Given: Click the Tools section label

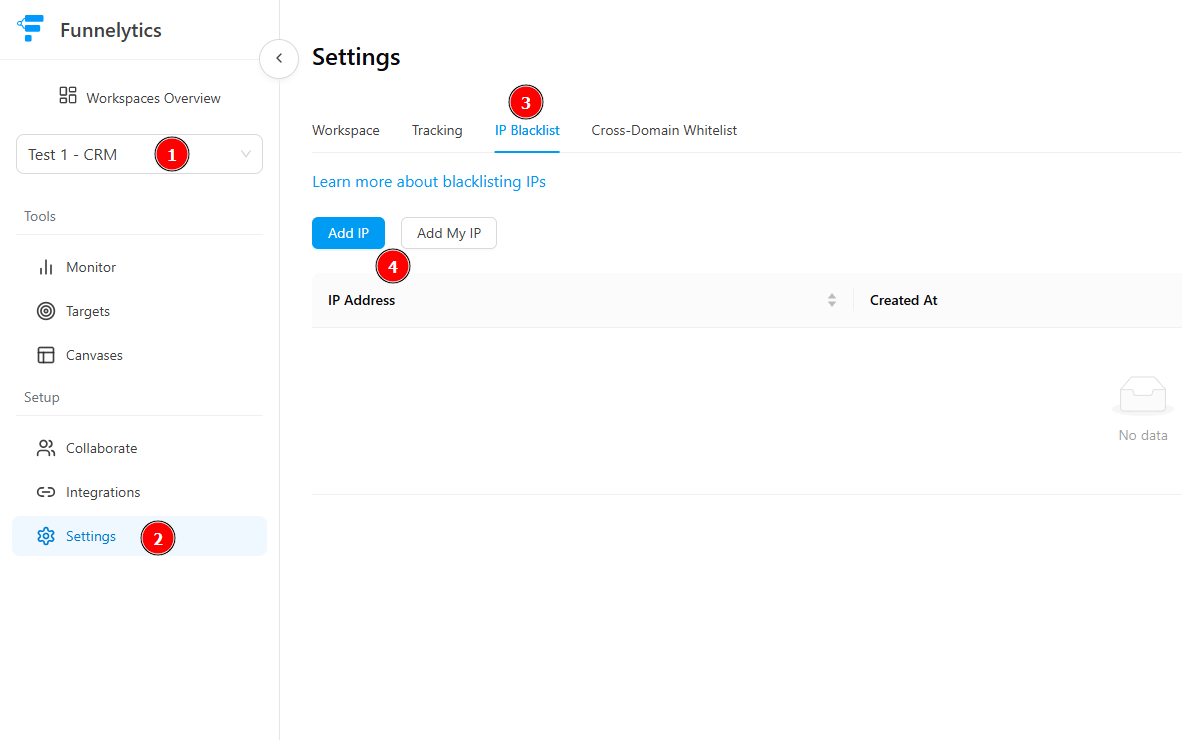Looking at the screenshot, I should (40, 216).
